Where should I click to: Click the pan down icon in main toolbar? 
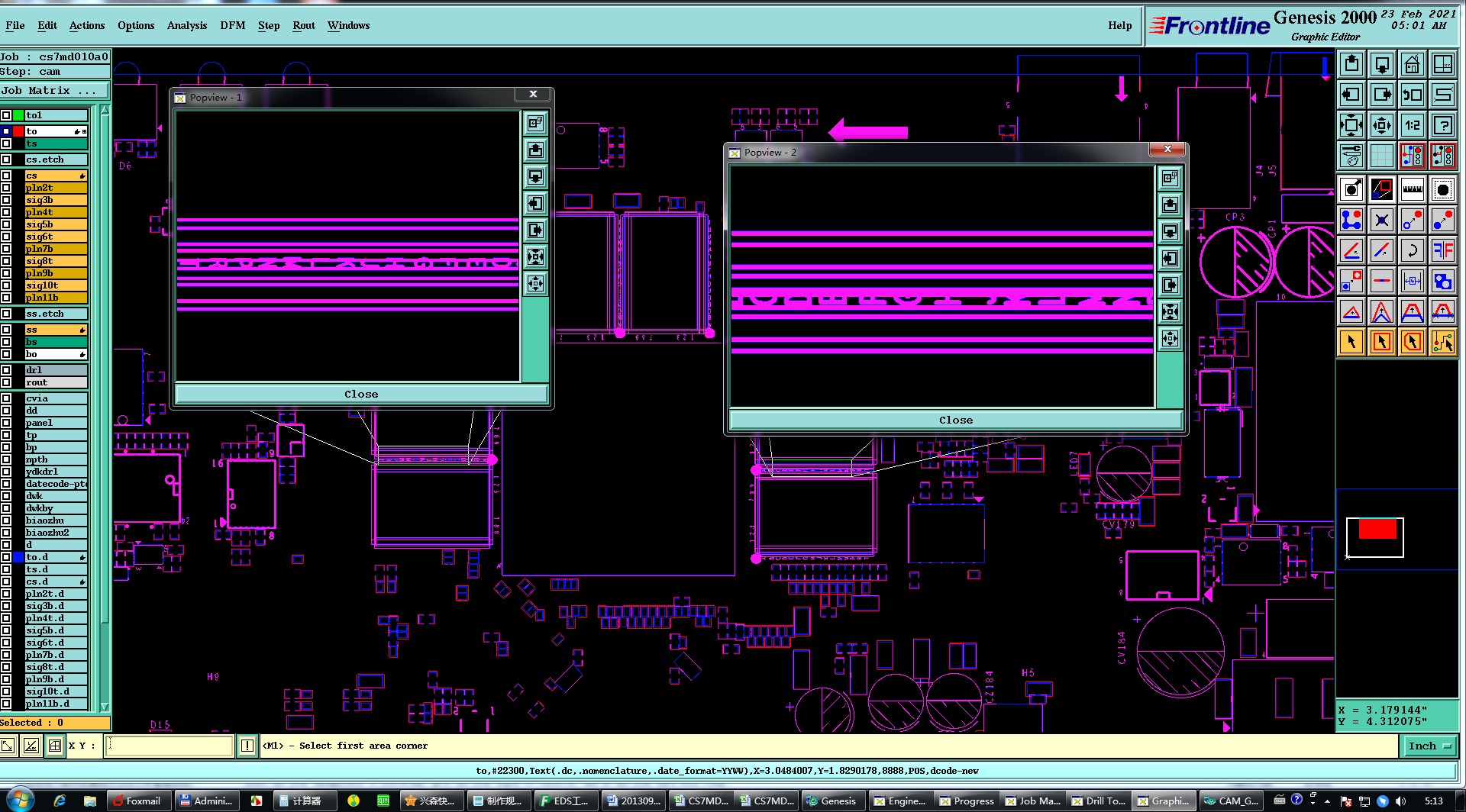pos(1382,64)
